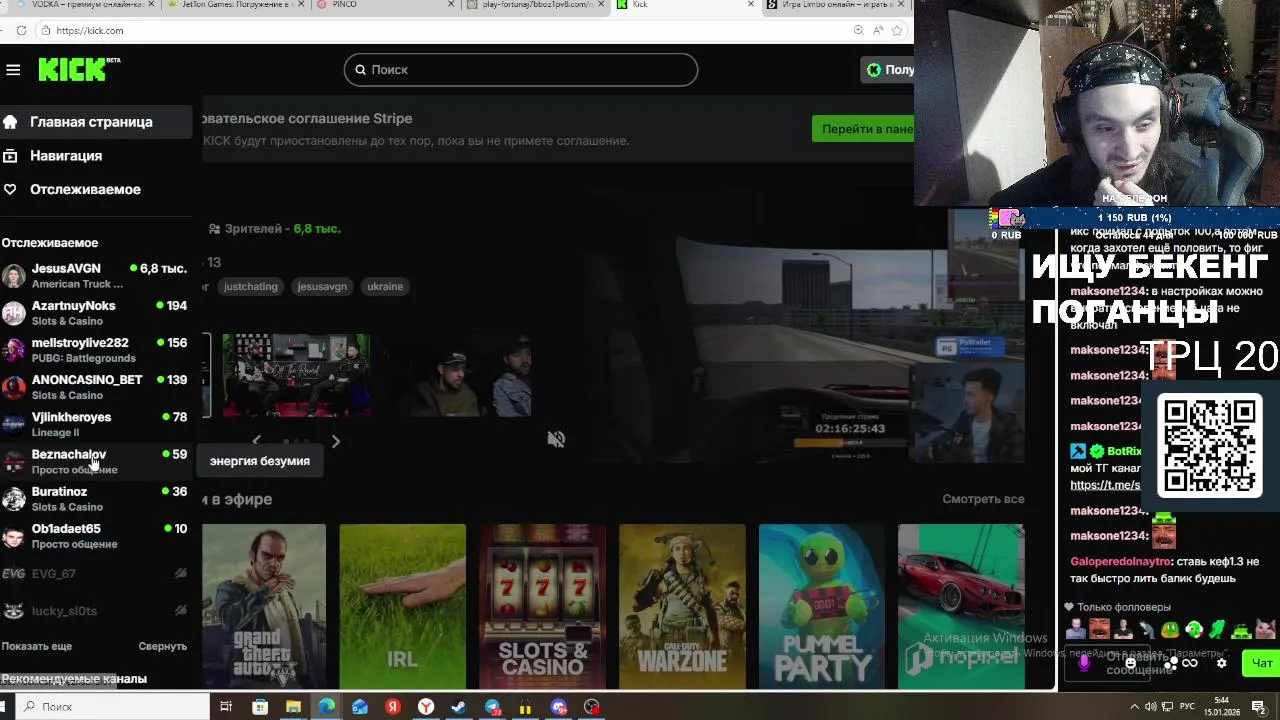Open the IRL category card
This screenshot has height=720, width=1280.
pos(402,606)
